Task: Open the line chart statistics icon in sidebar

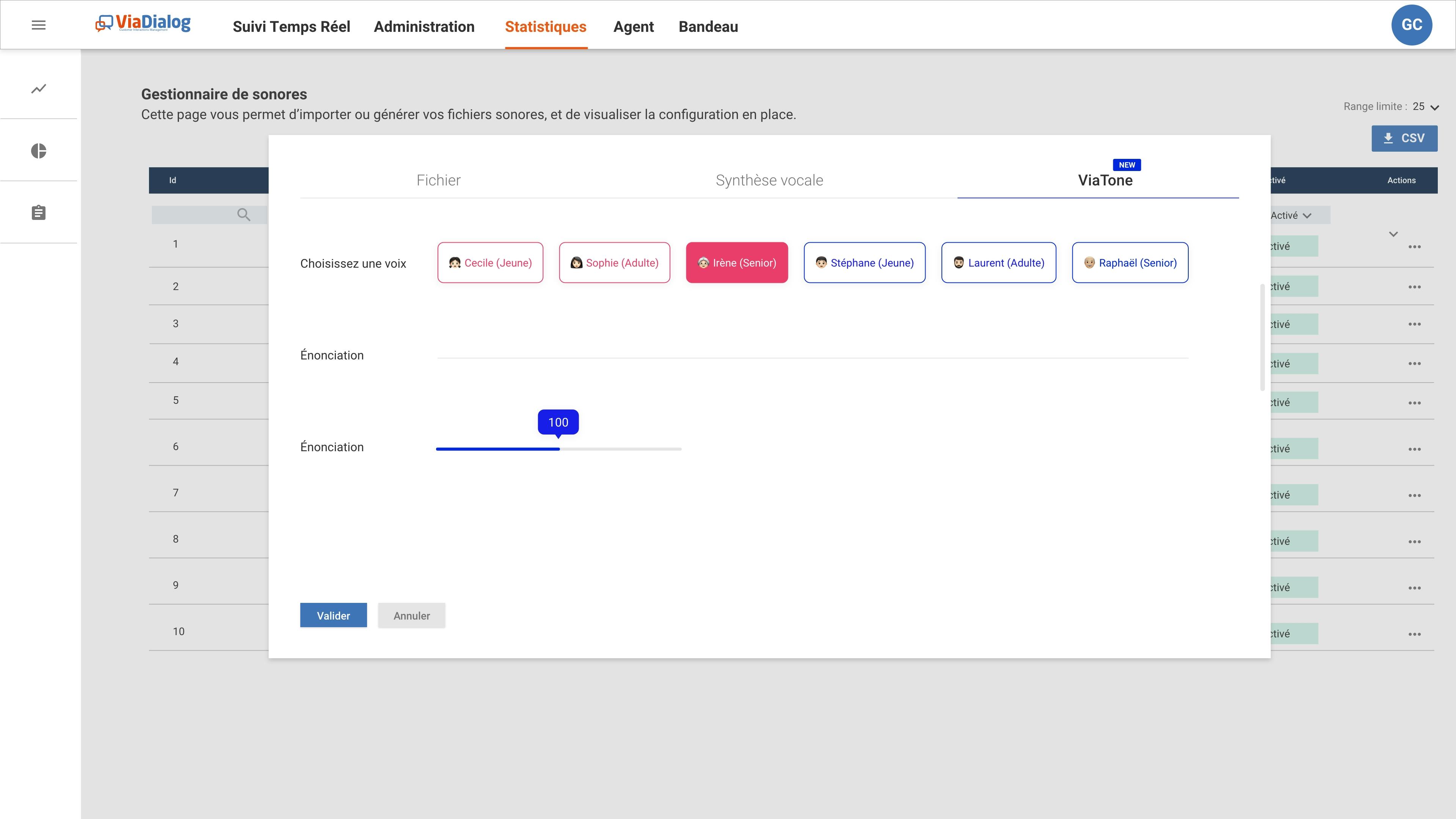Action: click(x=38, y=89)
